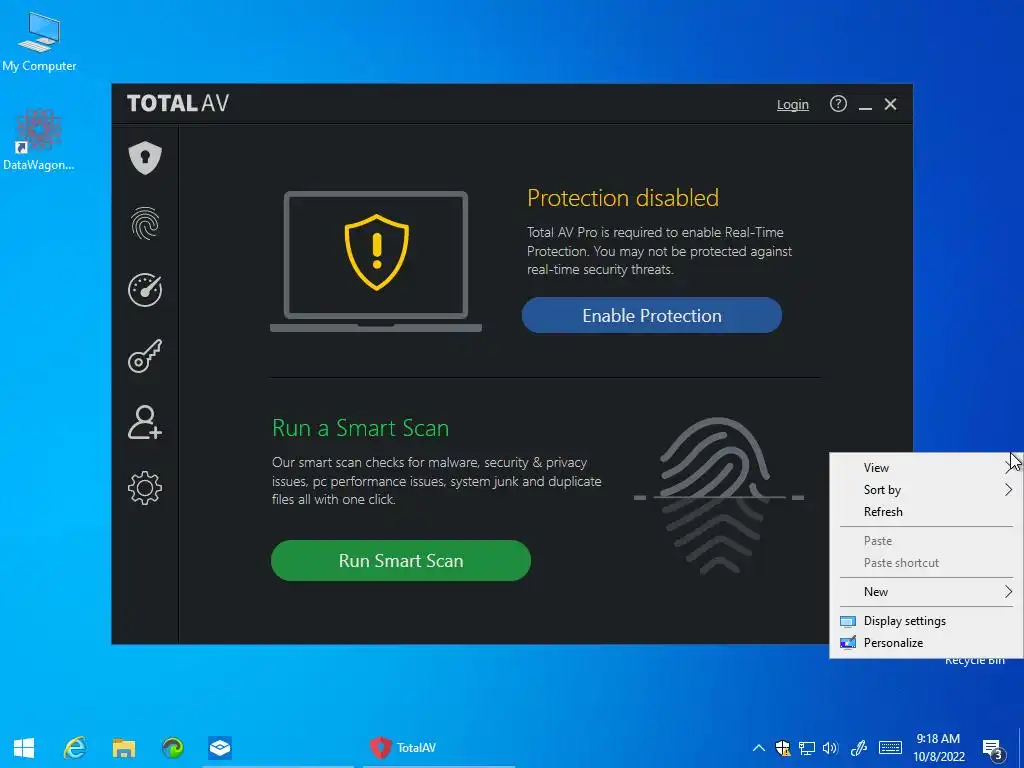Click the laptop warning shield illustration

point(376,261)
